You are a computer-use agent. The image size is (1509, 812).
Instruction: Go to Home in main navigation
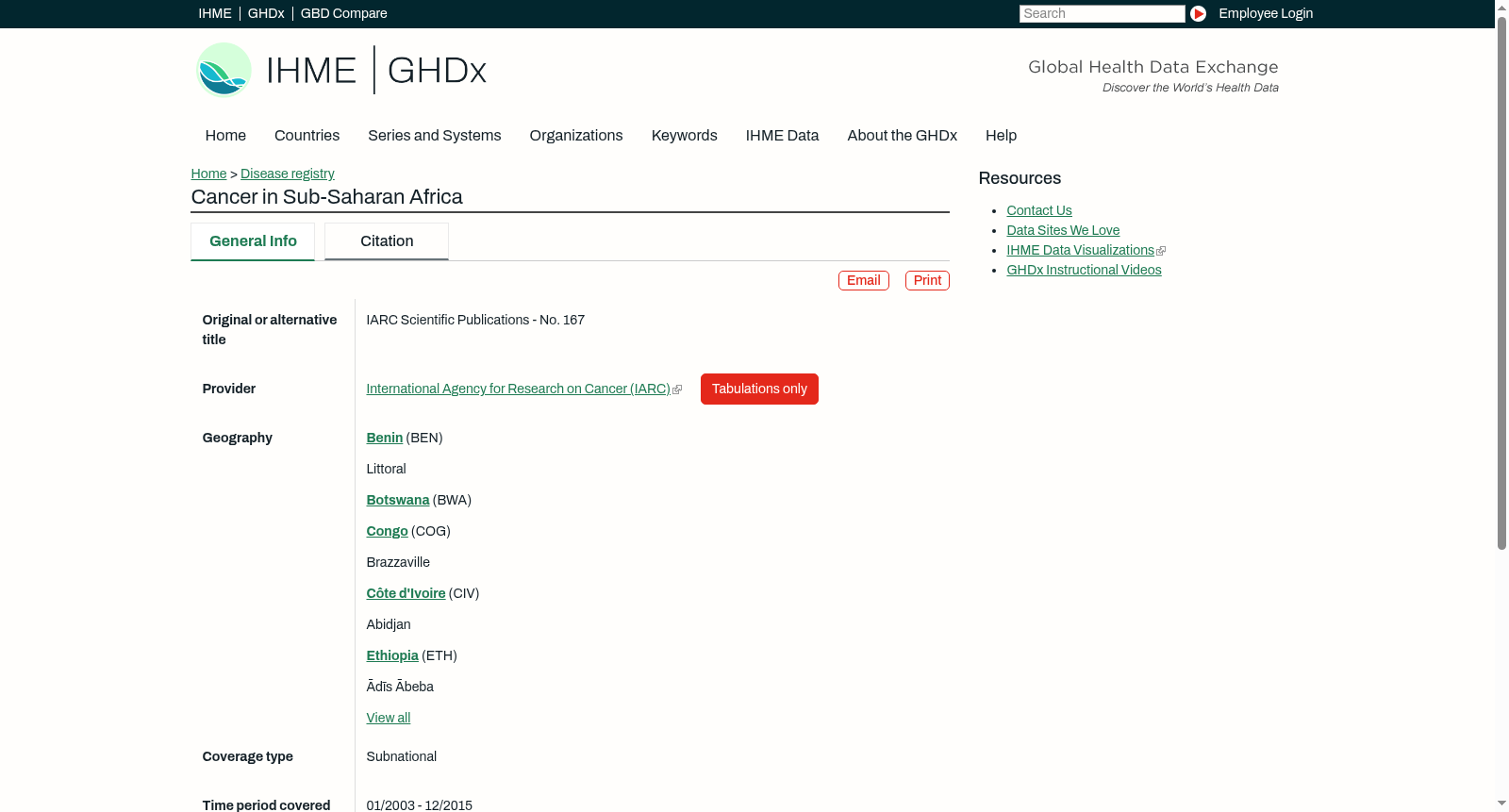coord(225,136)
